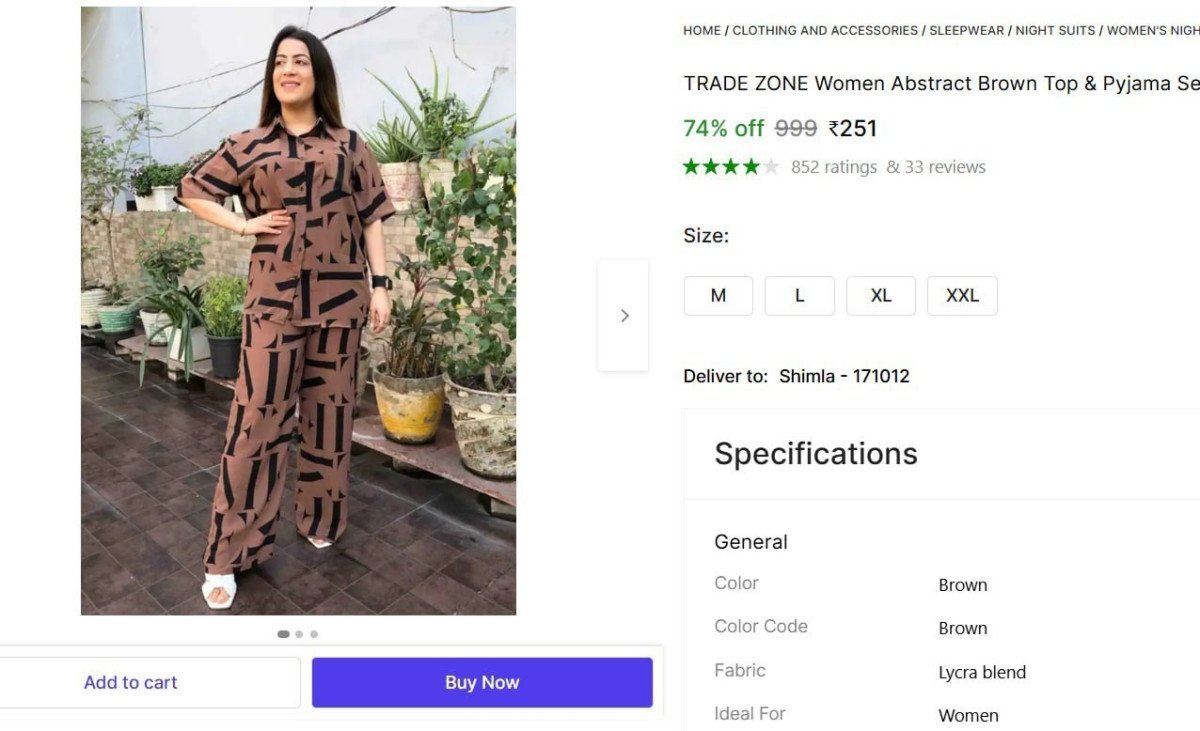
Task: Click Add to cart
Action: point(130,682)
